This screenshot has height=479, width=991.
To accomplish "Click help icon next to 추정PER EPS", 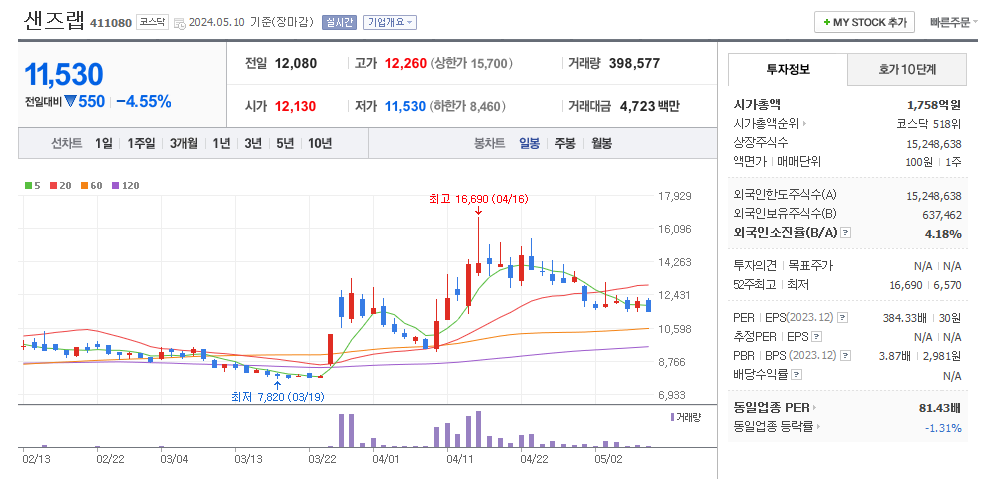I will (817, 336).
